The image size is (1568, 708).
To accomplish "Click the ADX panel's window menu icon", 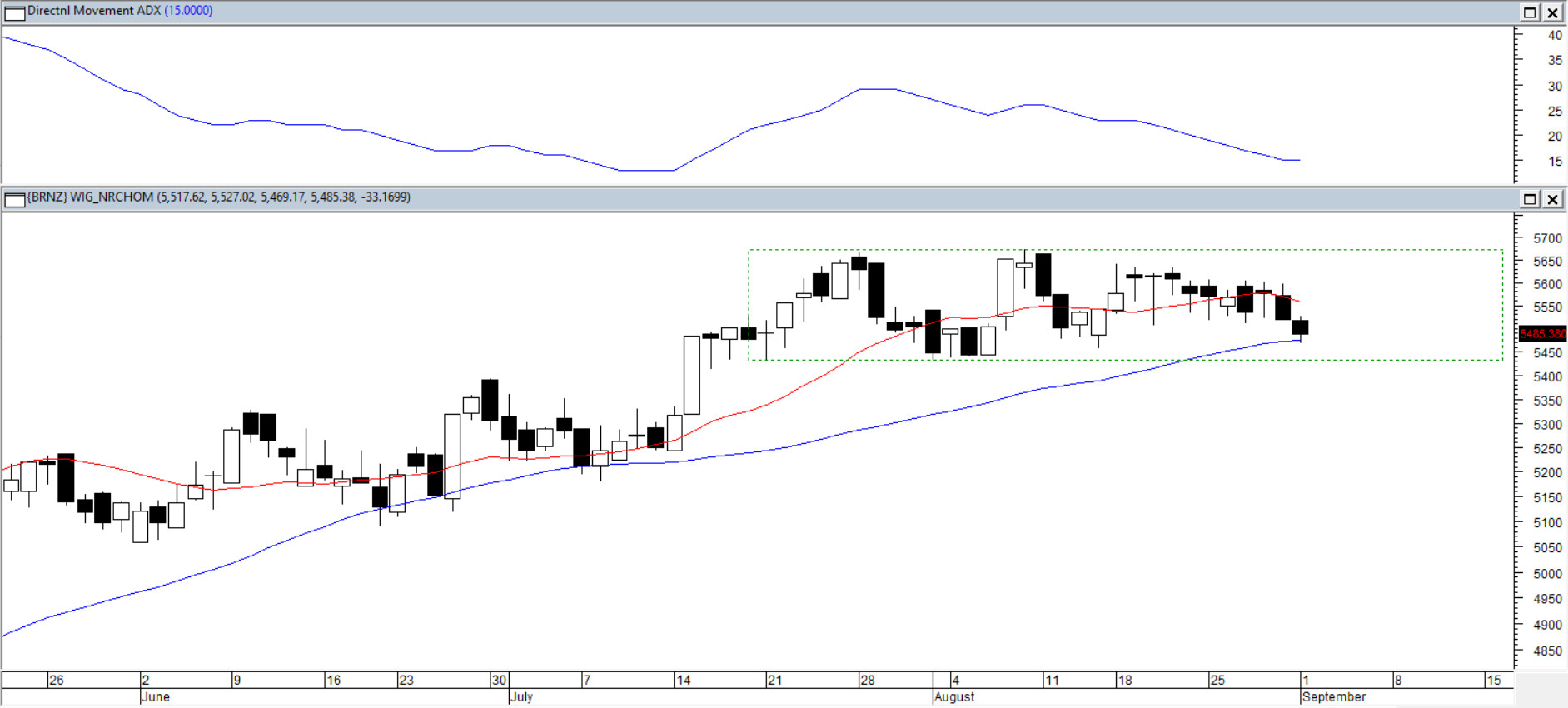I will [x=15, y=12].
